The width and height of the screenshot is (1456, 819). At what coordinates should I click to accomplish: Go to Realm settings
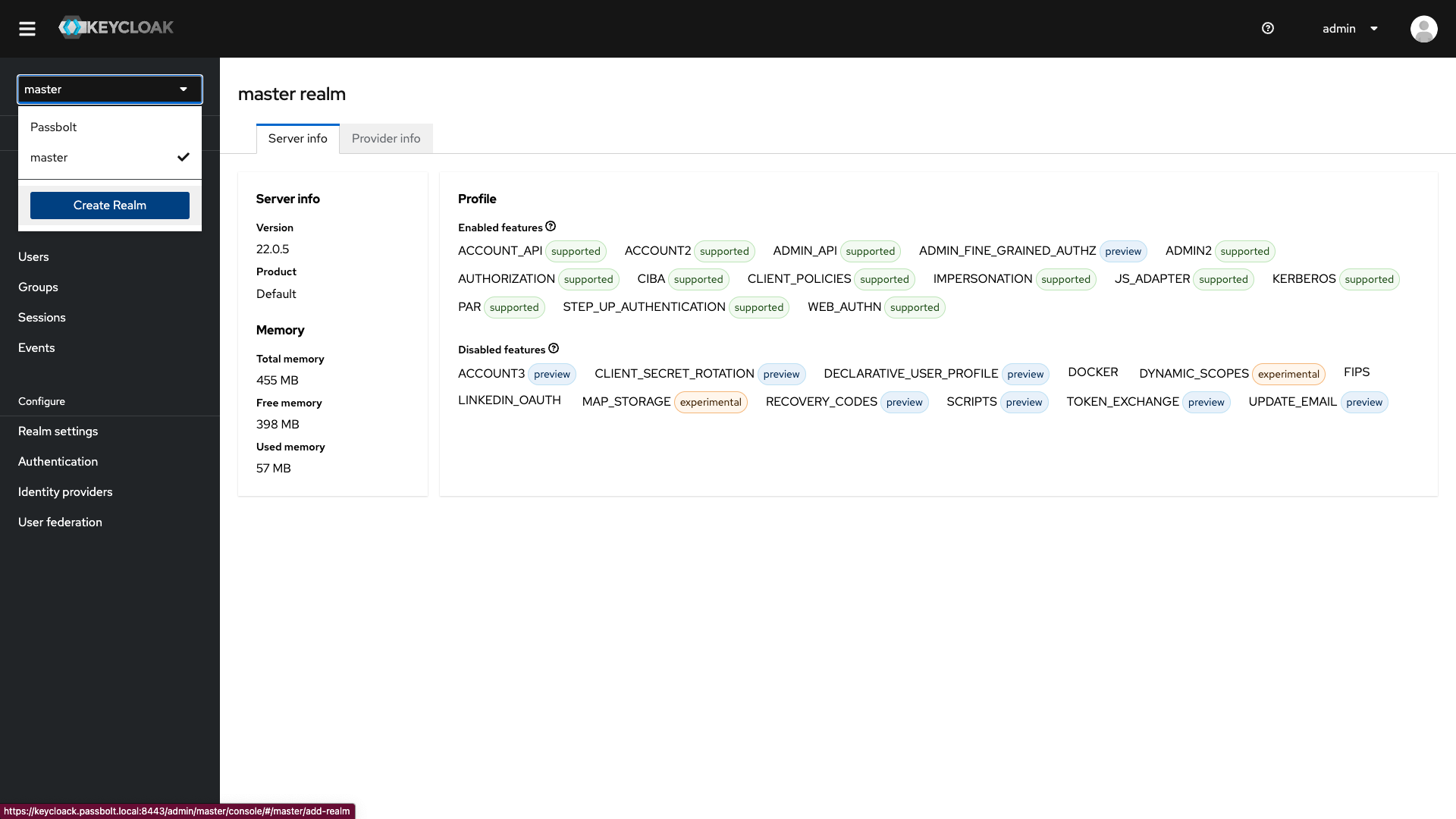click(x=58, y=431)
